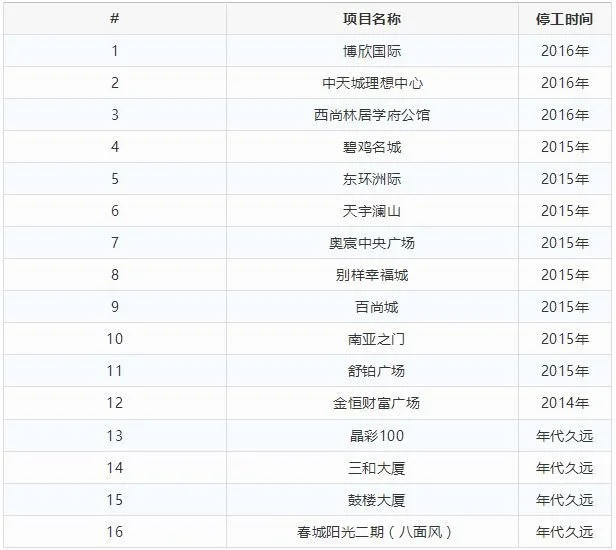Click '2016年' in the 中天城理想中心 row
The width and height of the screenshot is (616, 550).
(x=565, y=83)
